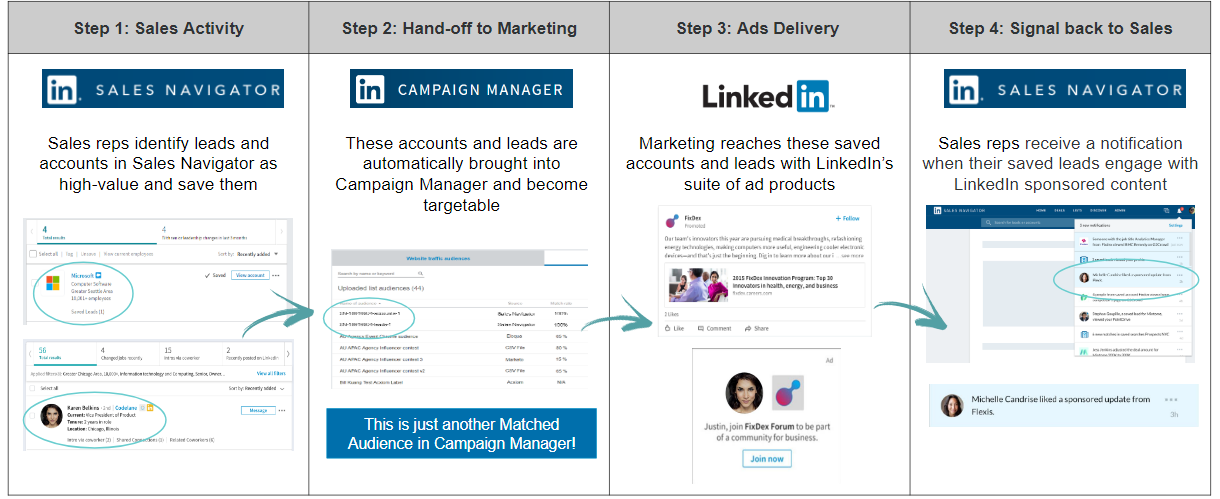This screenshot has height=499, width=1220.
Task: Click the Follow link on the FixDex post
Action: click(x=847, y=218)
